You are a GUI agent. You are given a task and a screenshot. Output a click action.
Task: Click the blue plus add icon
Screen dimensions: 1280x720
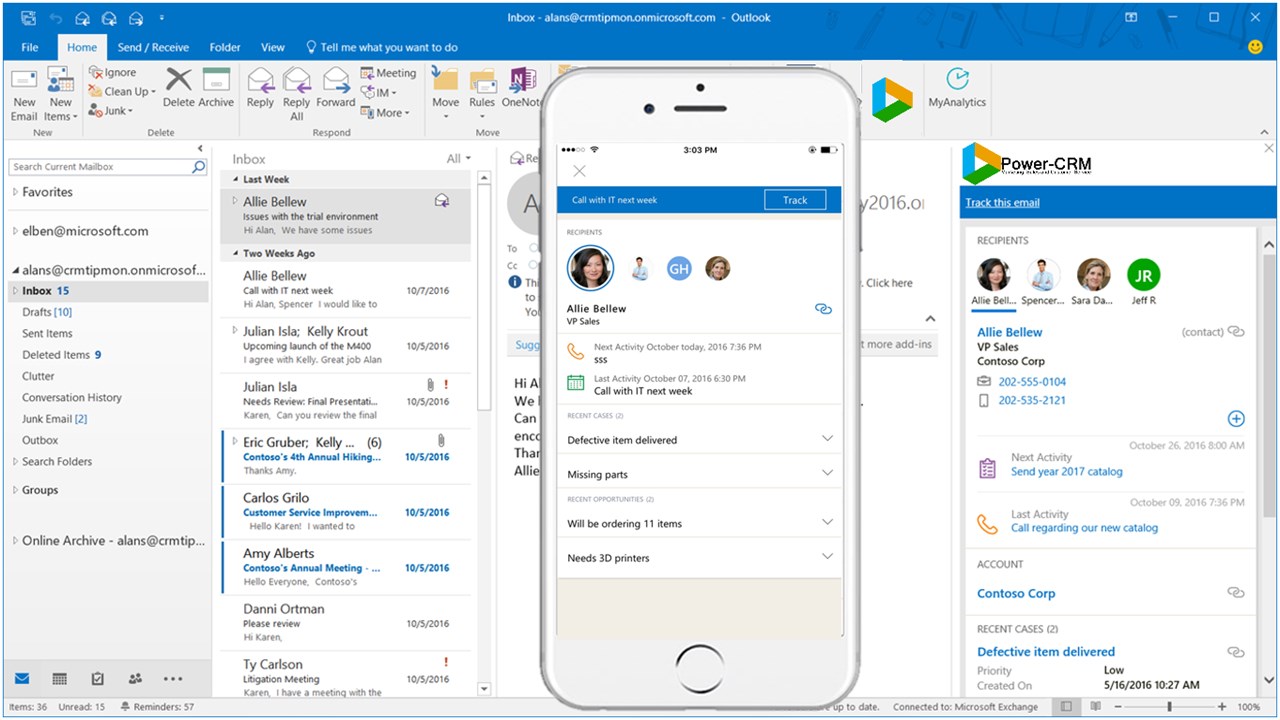point(1236,419)
